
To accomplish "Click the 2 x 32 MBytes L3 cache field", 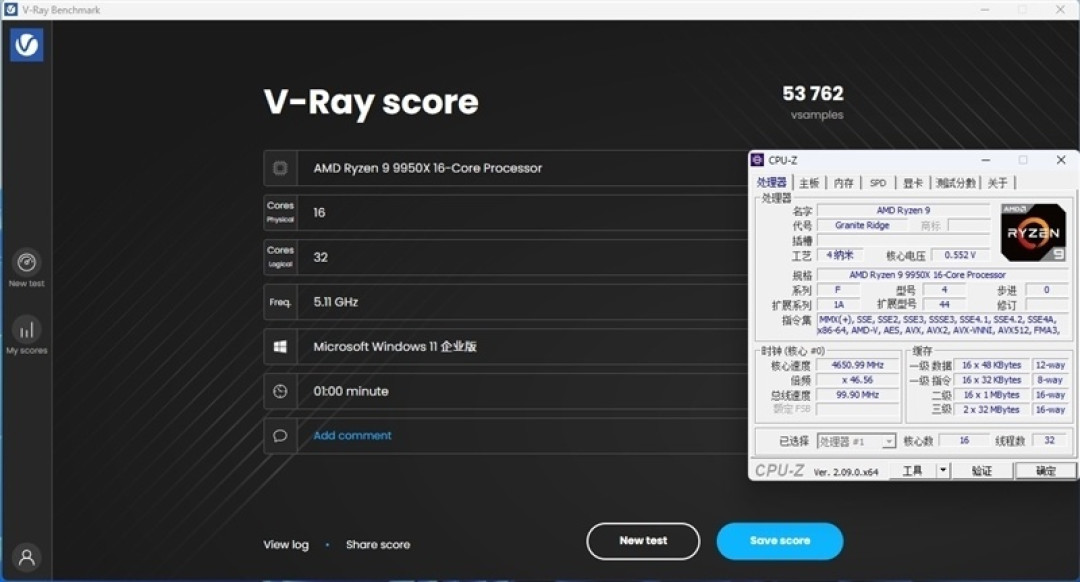I will (991, 410).
